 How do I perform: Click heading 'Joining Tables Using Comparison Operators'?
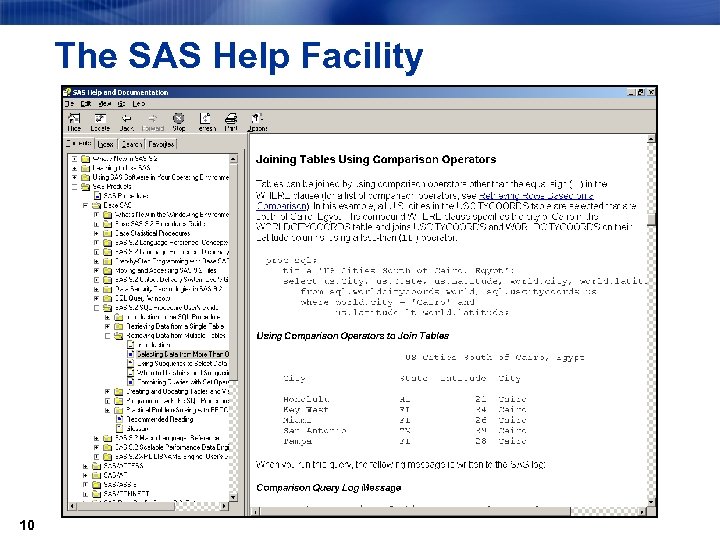[x=376, y=159]
